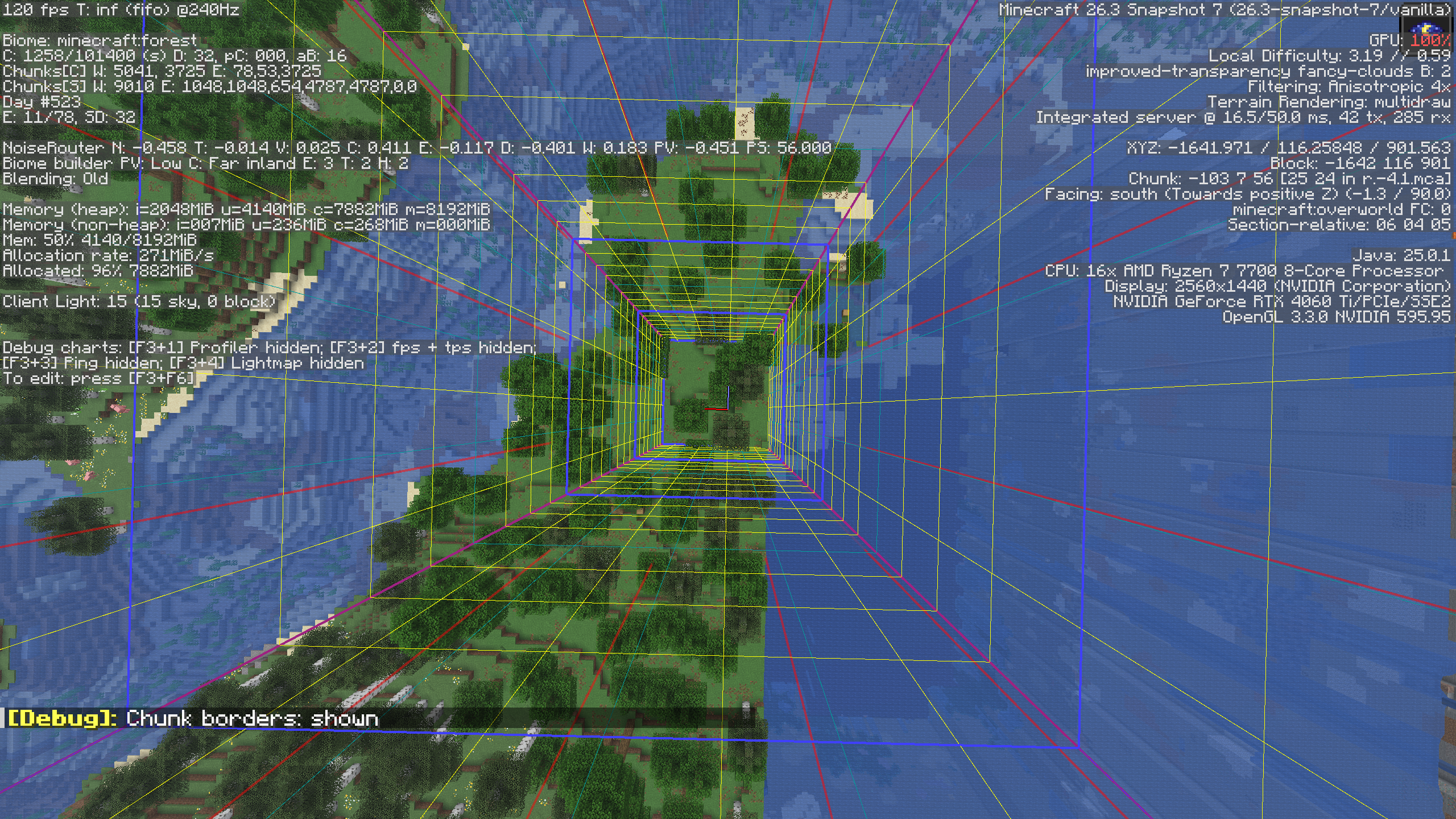Screen dimensions: 1456x819
Task: Select the "C: 1258/101400" chunk render line
Action: (x=175, y=56)
